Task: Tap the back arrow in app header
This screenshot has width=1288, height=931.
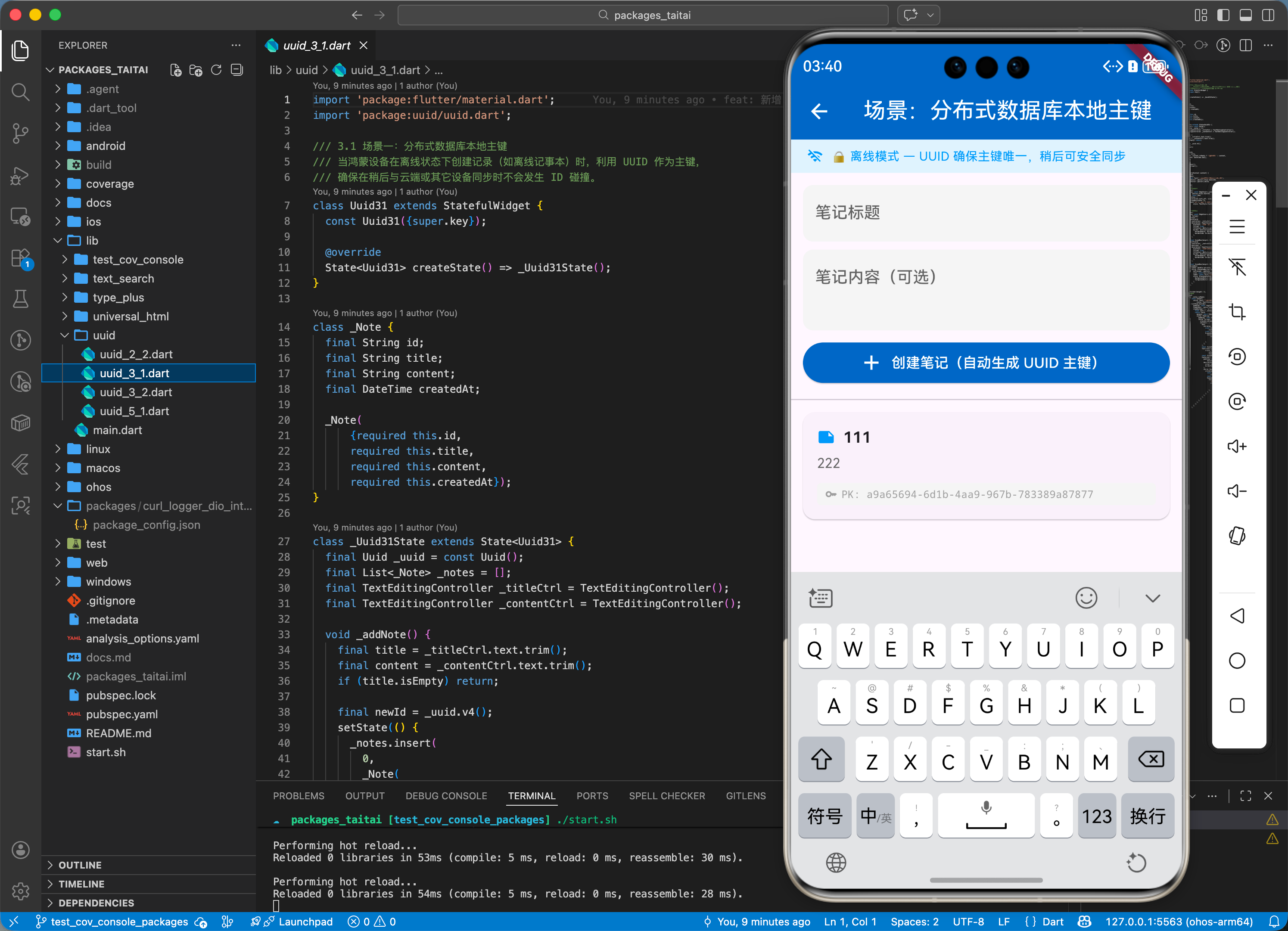Action: [x=819, y=111]
